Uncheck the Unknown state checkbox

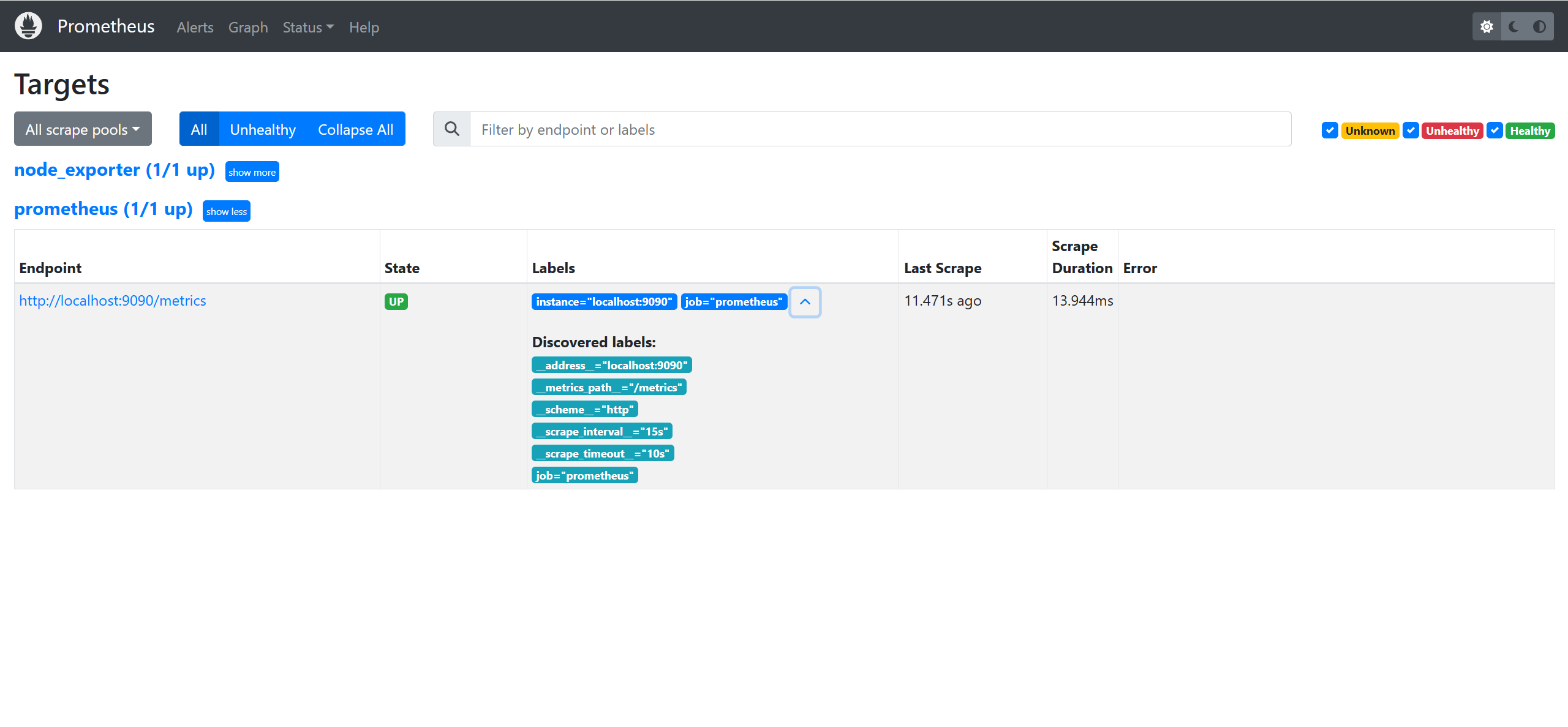(1329, 130)
